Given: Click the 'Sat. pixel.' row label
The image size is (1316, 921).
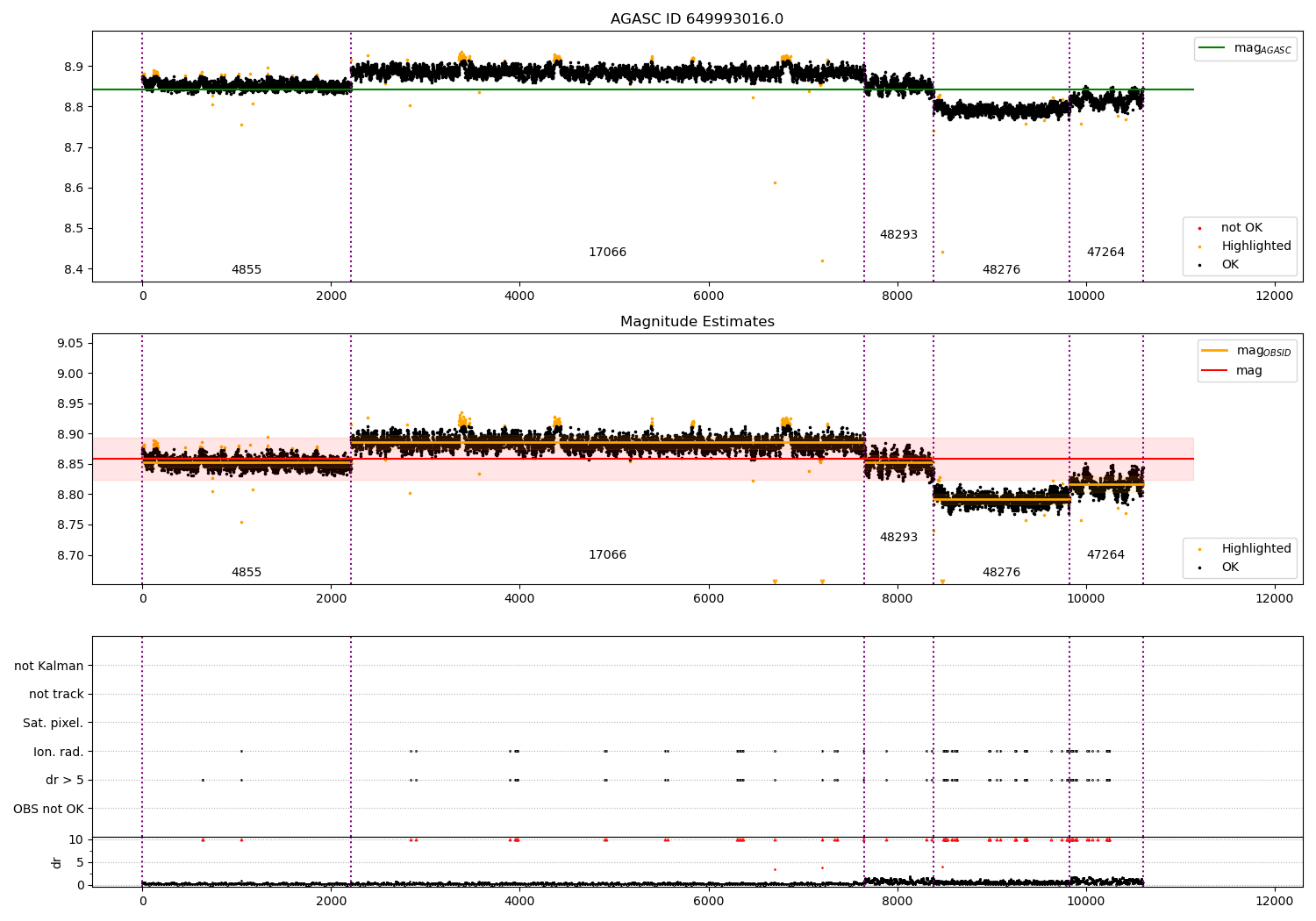Looking at the screenshot, I should tap(53, 723).
